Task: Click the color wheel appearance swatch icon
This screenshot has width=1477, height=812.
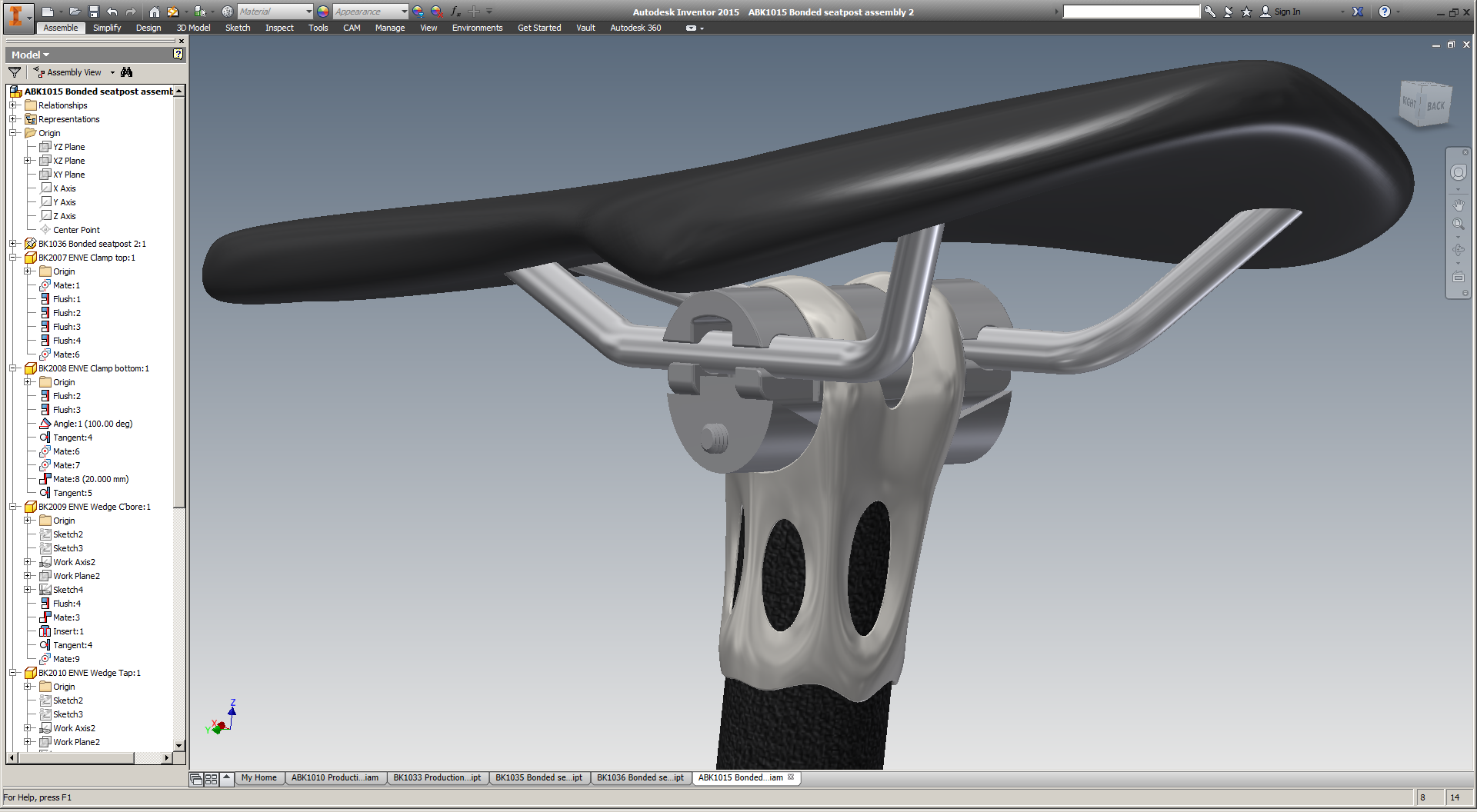Action: [x=323, y=12]
